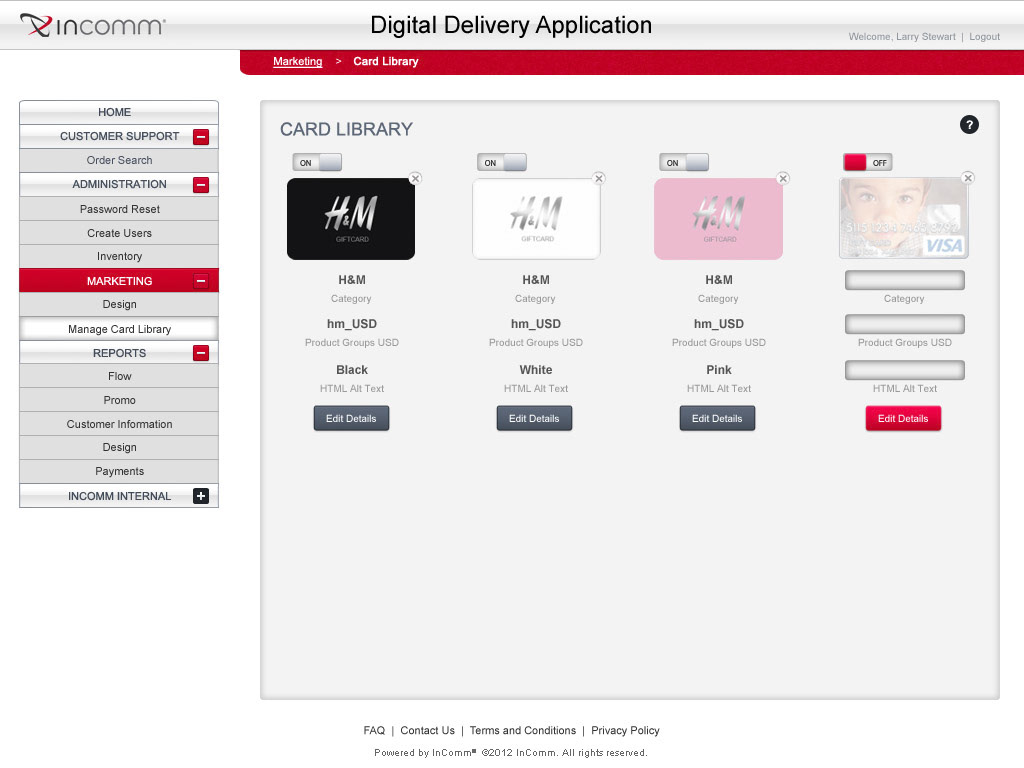This screenshot has width=1024, height=768.
Task: Open the FAQ footer link
Action: (x=374, y=731)
